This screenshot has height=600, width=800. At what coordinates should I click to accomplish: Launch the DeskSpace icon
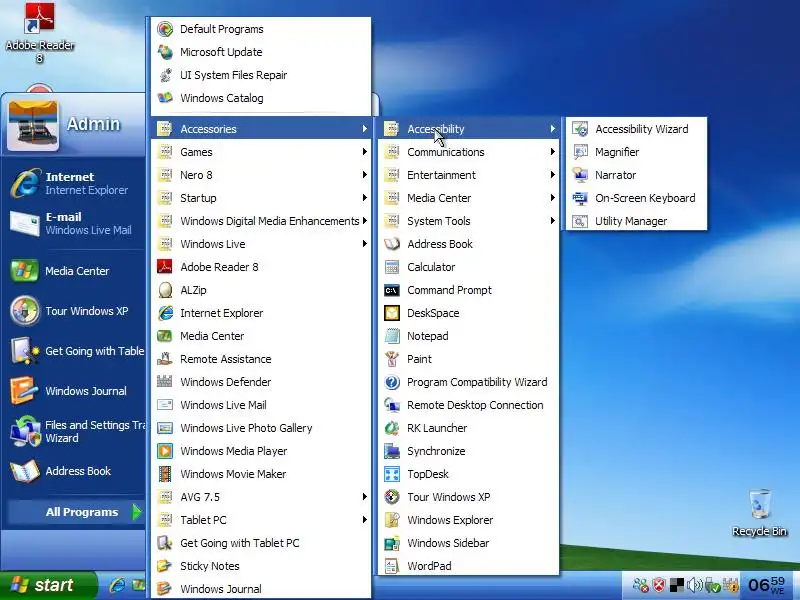pos(392,313)
